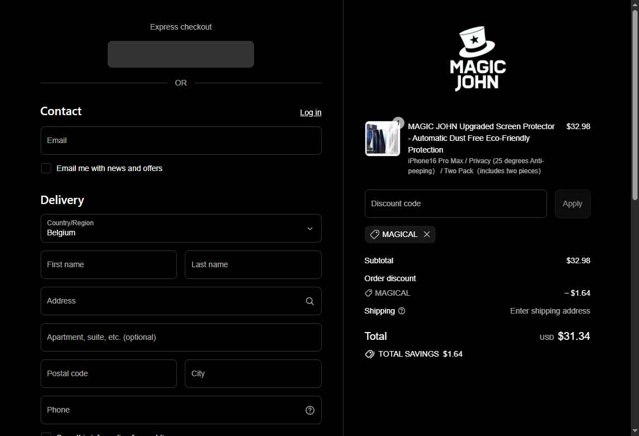Click the Enter shipping address text
Screen dimensions: 639x436
tap(550, 311)
